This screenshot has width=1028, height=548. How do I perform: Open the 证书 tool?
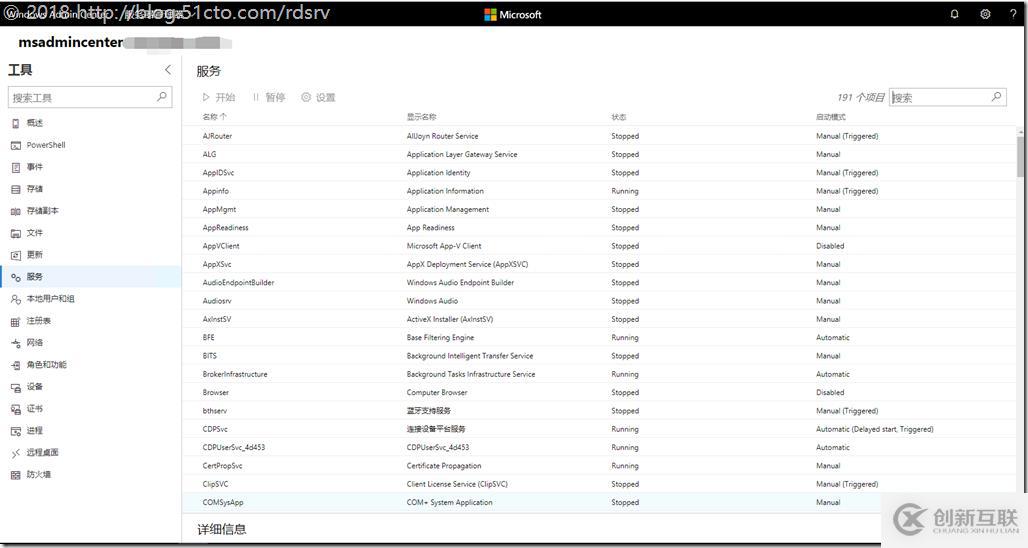pos(91,408)
